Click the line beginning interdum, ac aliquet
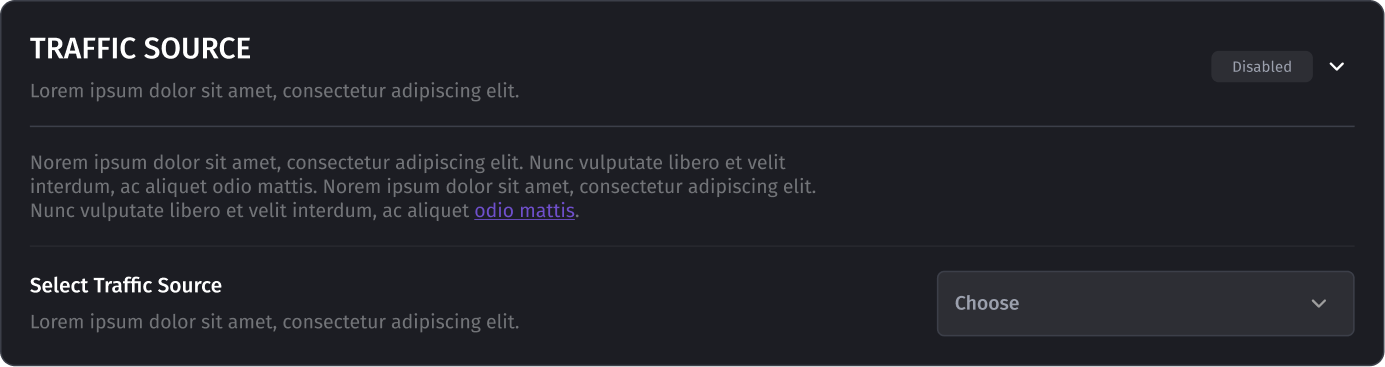 pyautogui.click(x=423, y=187)
